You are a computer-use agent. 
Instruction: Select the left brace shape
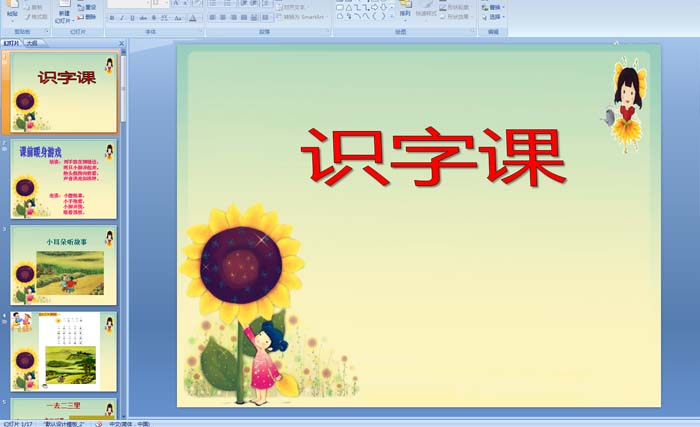(x=375, y=16)
